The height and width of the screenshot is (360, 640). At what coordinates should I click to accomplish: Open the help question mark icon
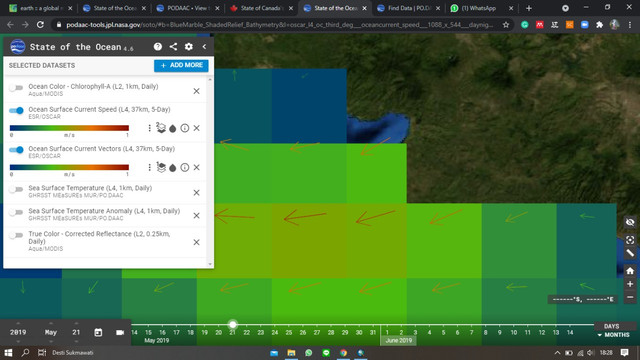tap(158, 47)
